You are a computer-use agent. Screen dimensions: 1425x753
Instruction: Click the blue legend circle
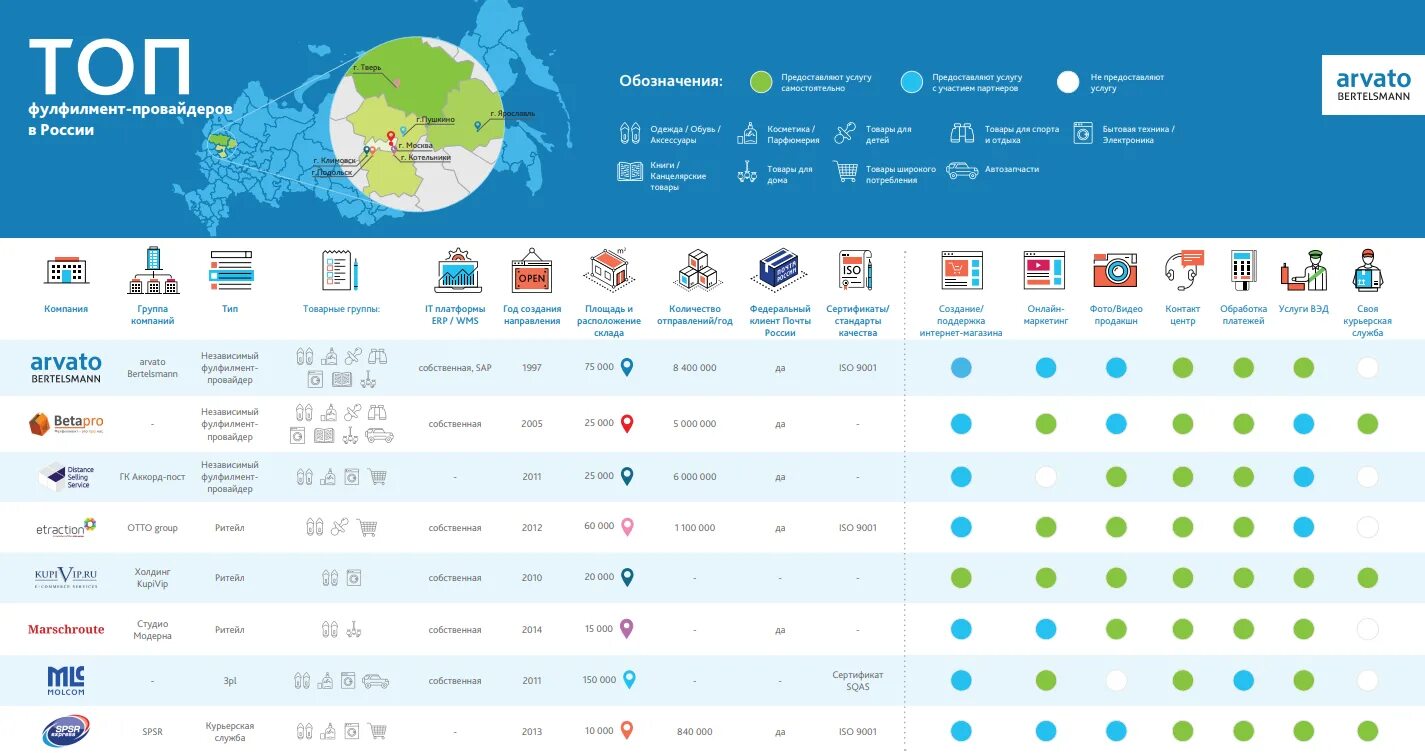[x=911, y=82]
